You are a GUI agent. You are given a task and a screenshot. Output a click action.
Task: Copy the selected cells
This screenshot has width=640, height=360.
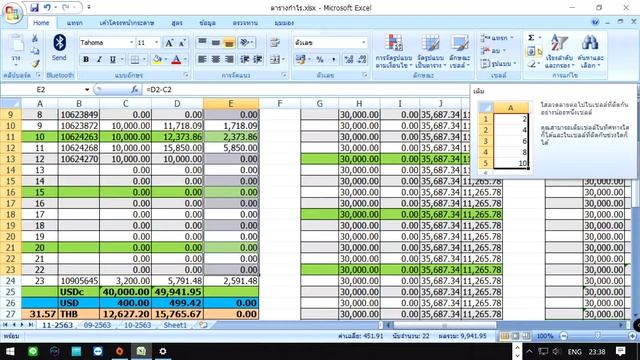35,51
